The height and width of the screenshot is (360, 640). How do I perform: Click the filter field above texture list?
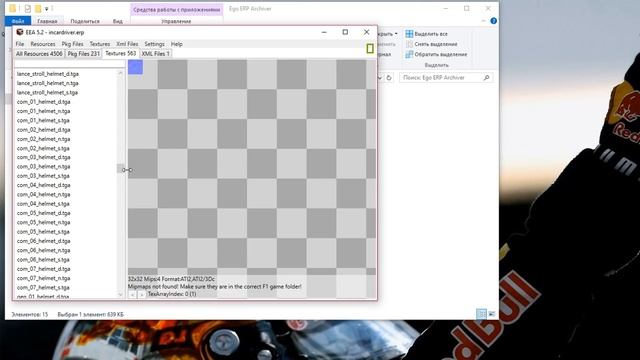tap(70, 64)
